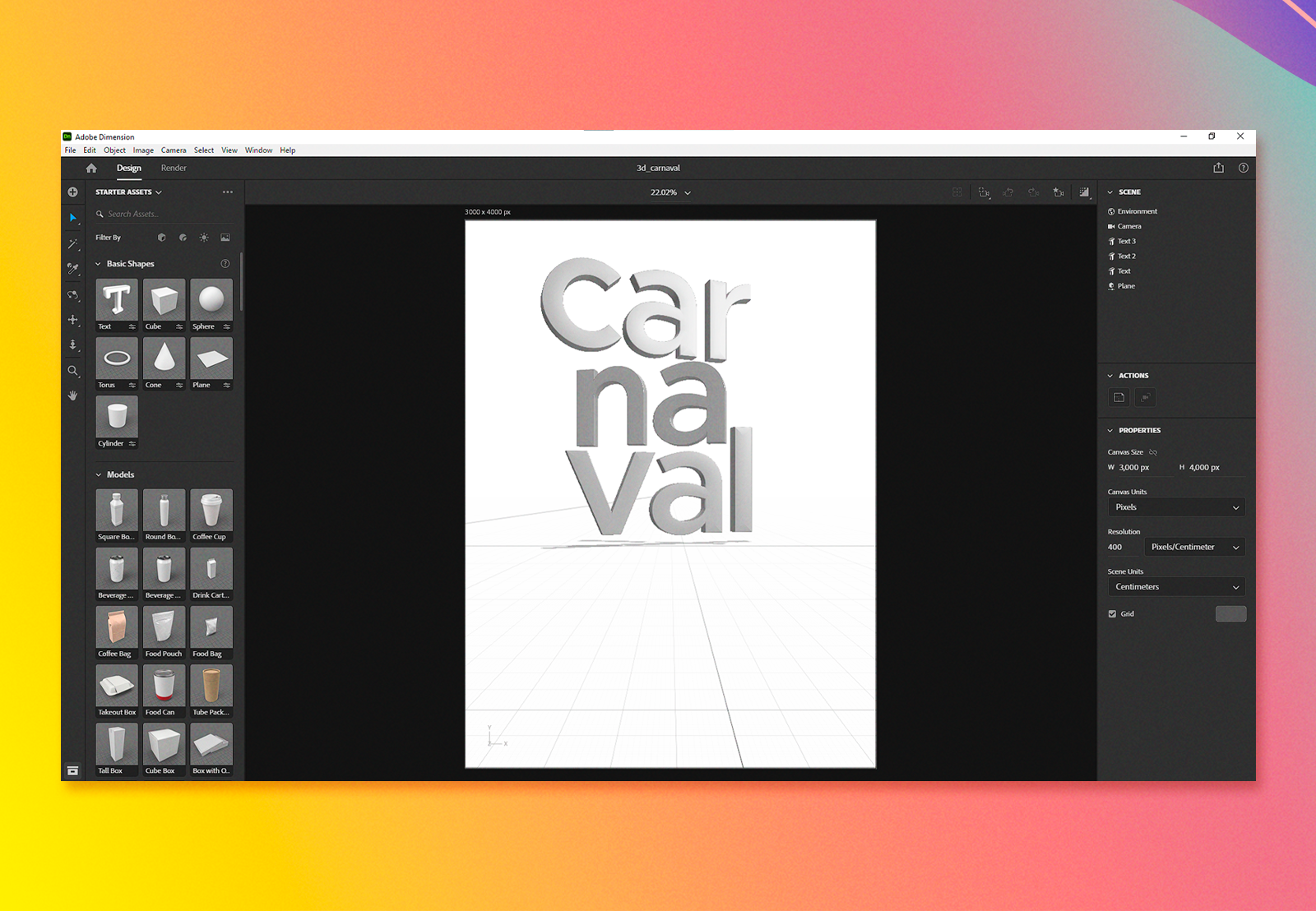The width and height of the screenshot is (1316, 911).
Task: Click the camera undo icon
Action: 1008,192
